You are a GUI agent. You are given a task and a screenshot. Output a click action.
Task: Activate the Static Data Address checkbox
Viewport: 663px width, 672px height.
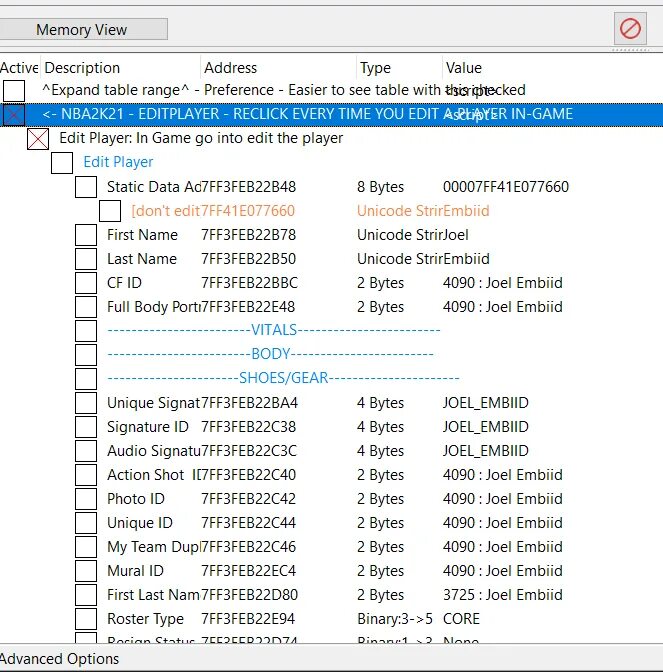pos(86,187)
